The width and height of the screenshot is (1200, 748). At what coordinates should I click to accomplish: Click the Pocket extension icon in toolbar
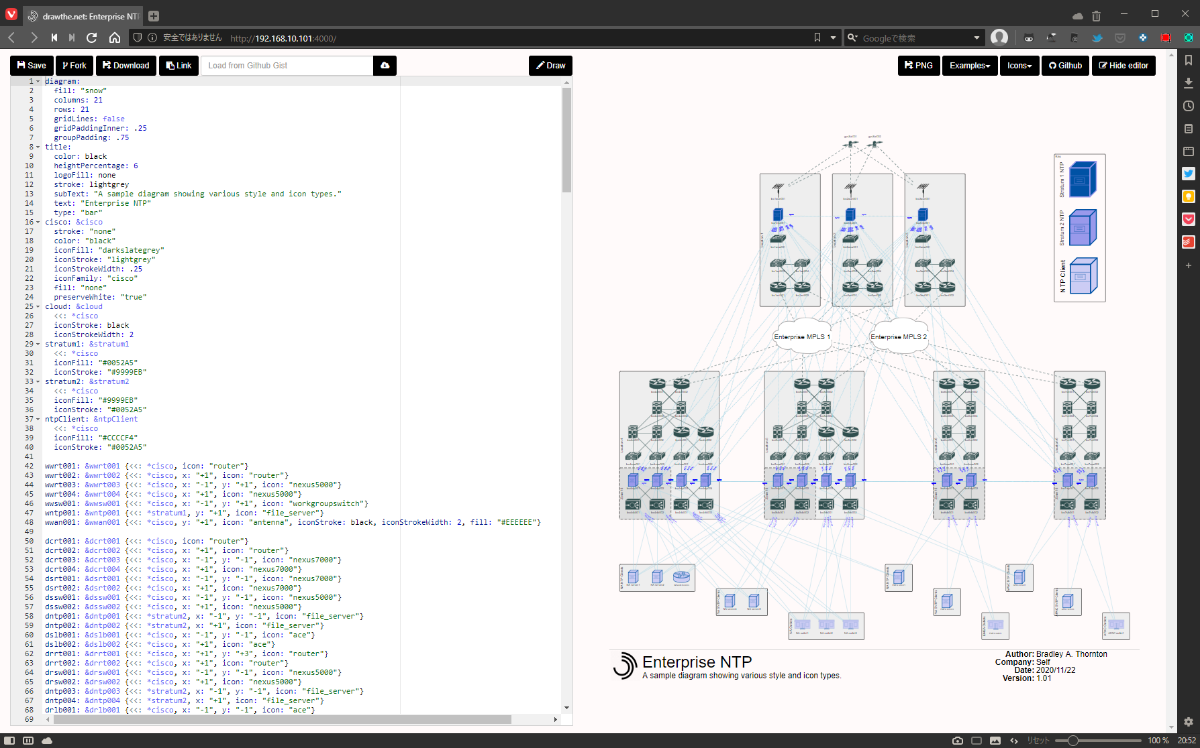1119,37
